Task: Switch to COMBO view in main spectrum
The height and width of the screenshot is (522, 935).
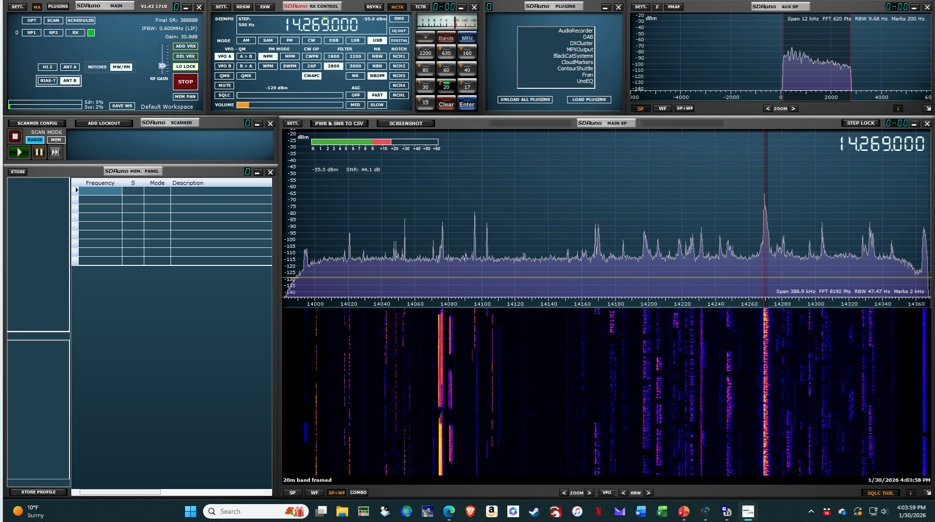Action: 357,492
